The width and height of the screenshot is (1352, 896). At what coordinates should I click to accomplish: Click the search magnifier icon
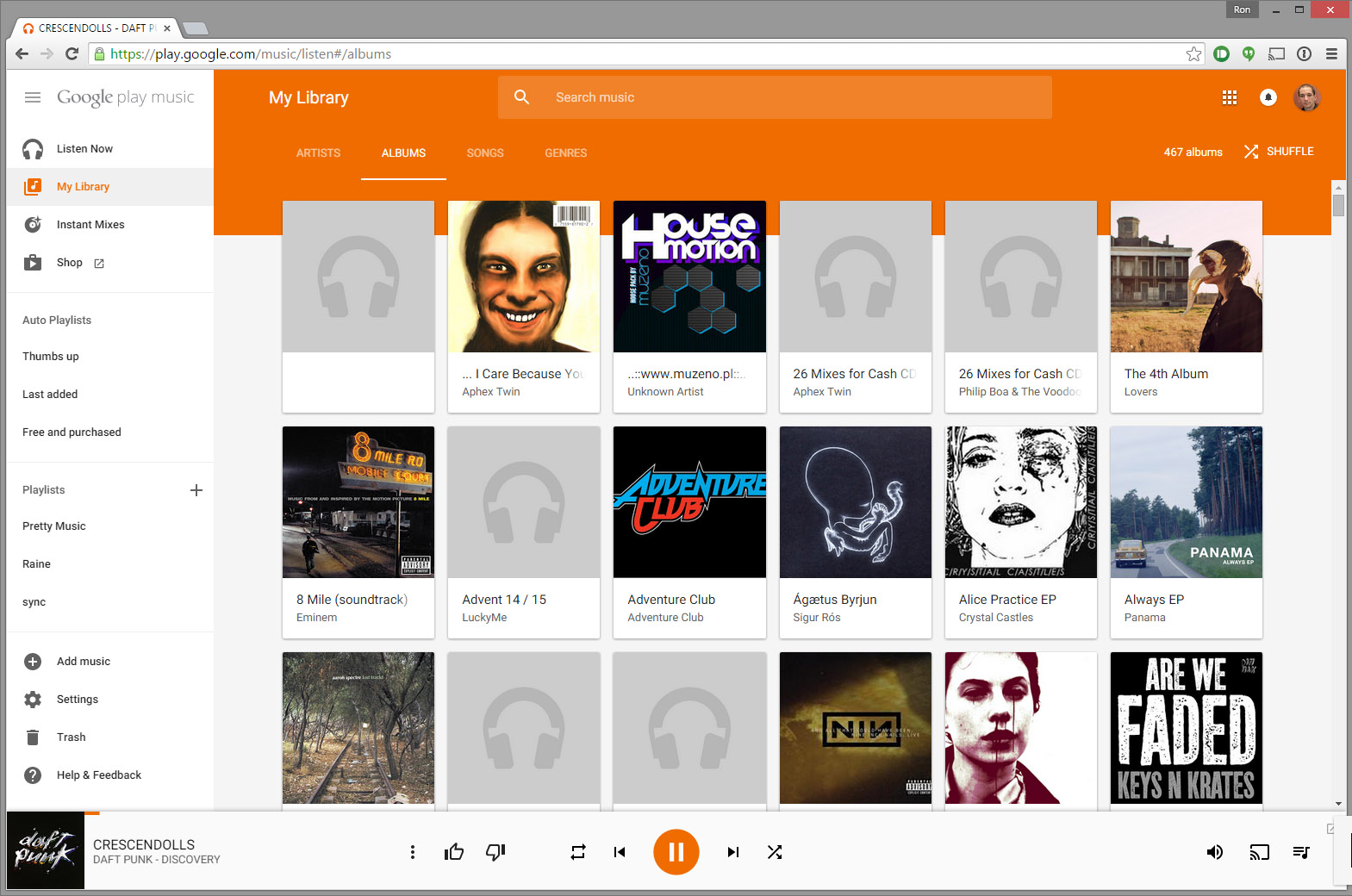[x=522, y=97]
